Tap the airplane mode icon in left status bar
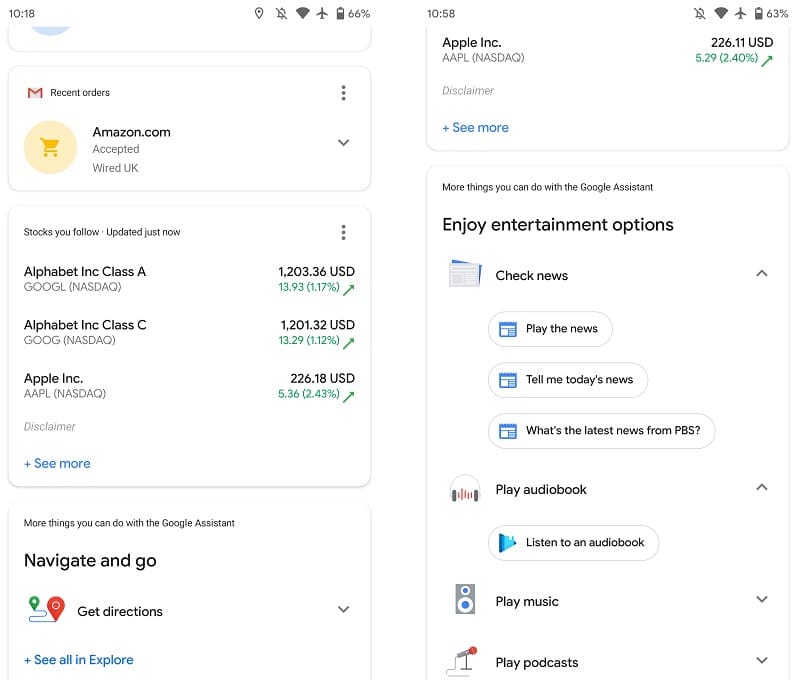This screenshot has height=680, width=800. 322,13
